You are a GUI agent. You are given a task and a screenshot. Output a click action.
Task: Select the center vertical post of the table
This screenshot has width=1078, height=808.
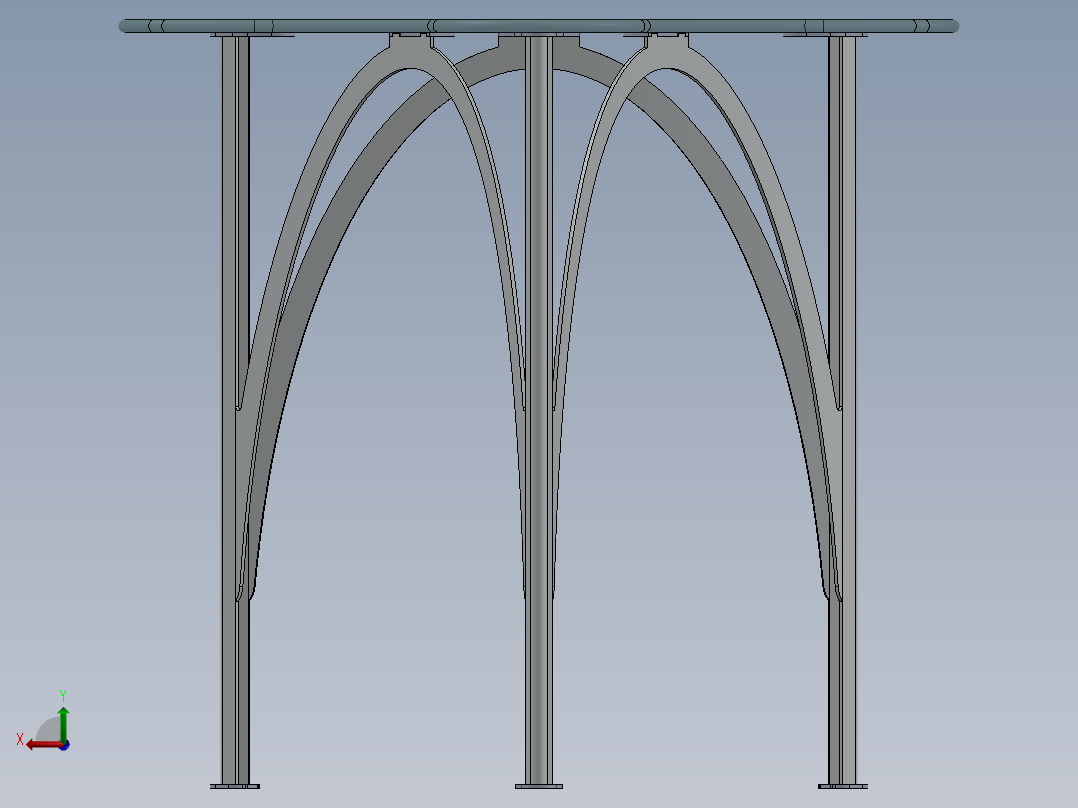538,409
